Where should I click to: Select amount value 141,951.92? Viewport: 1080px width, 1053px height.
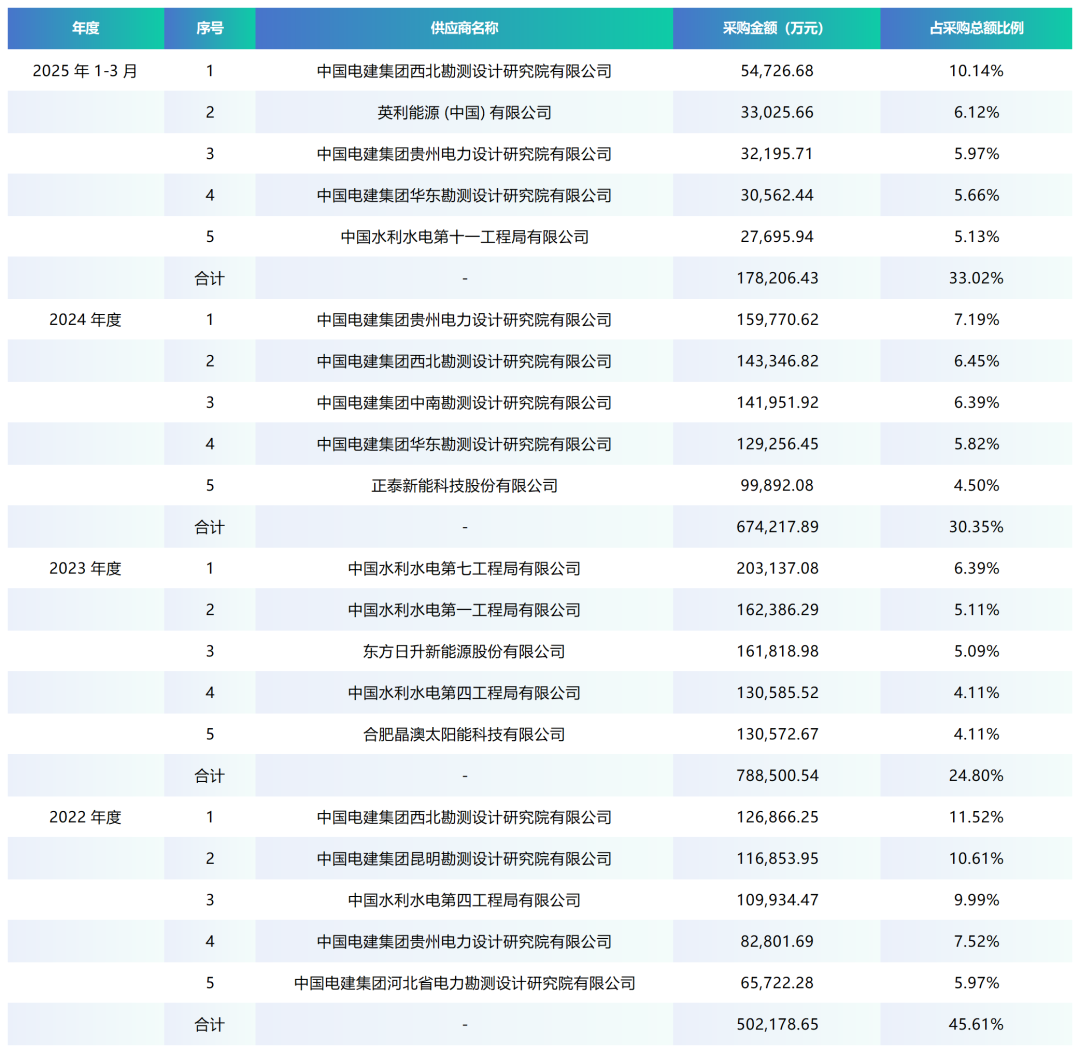point(777,402)
